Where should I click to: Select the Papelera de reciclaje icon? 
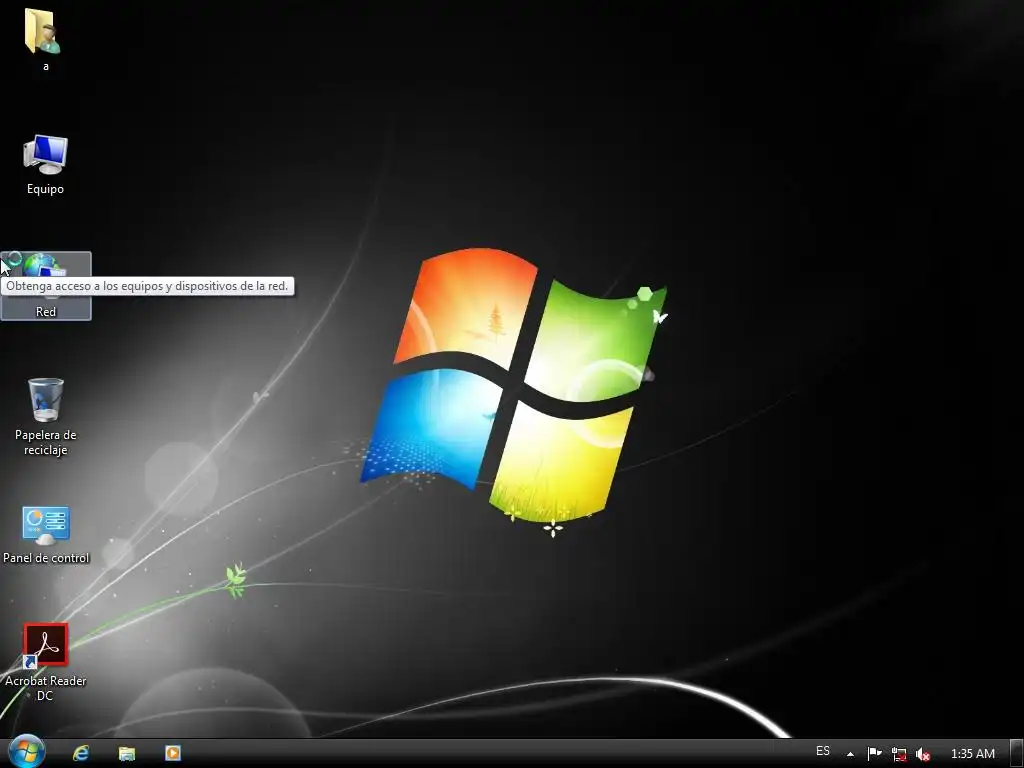click(x=45, y=416)
